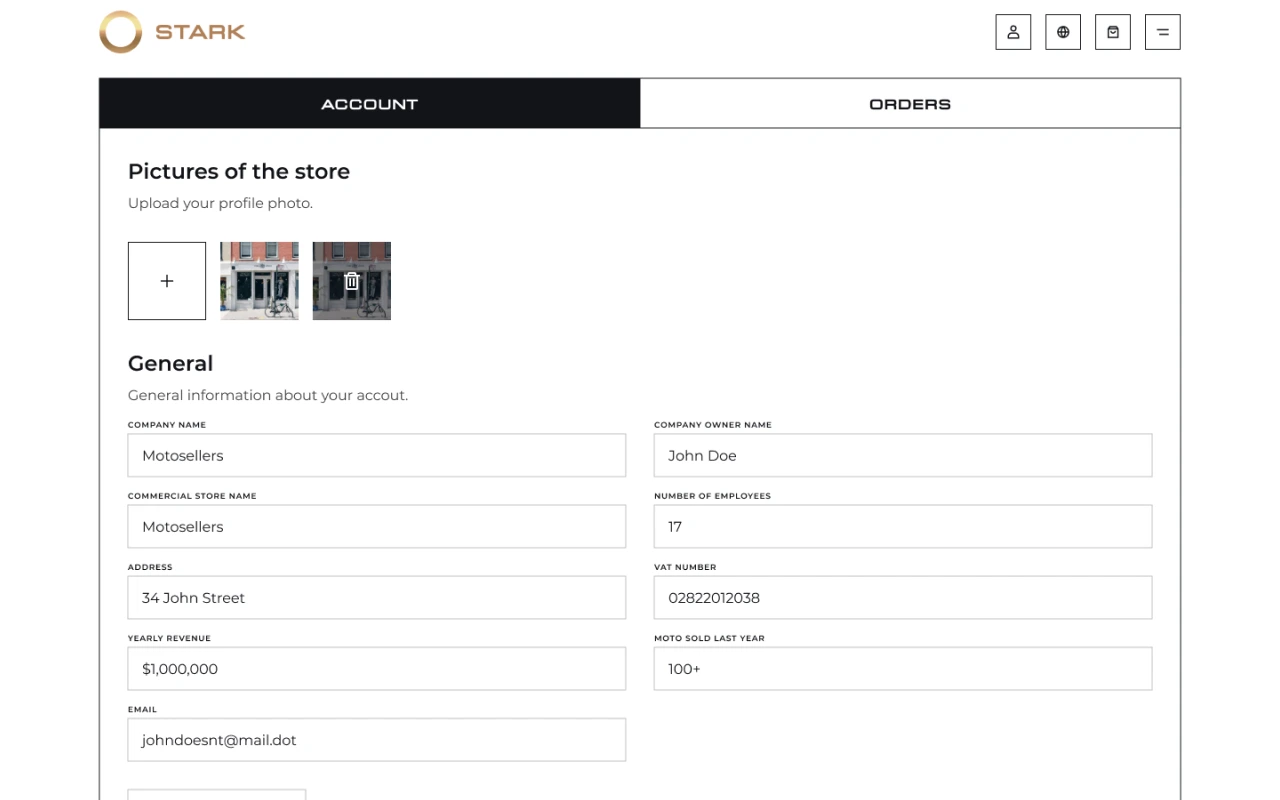Viewport: 1280px width, 800px height.
Task: Click 'General information about your accout.' text
Action: pyautogui.click(x=268, y=395)
